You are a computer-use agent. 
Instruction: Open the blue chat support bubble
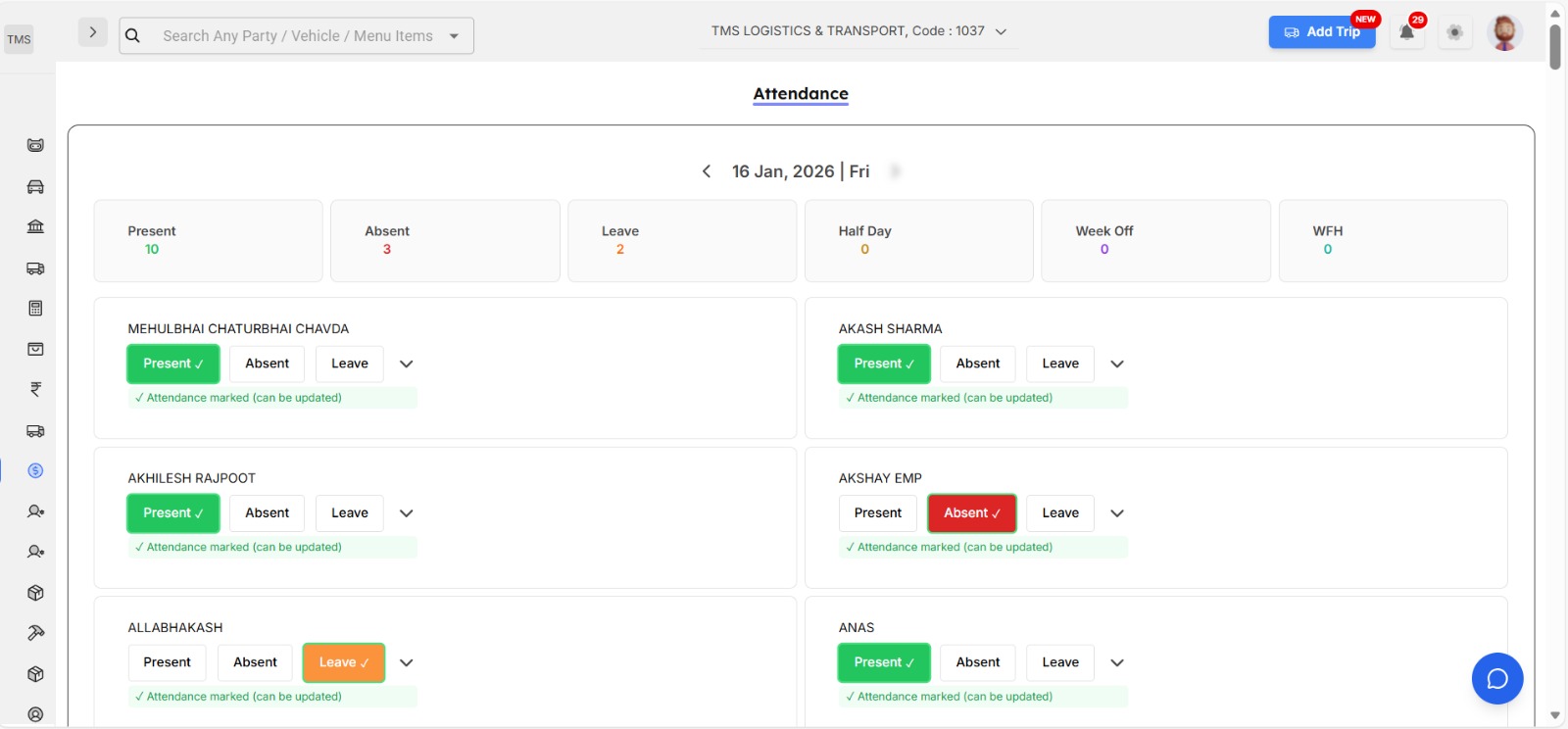[x=1496, y=678]
